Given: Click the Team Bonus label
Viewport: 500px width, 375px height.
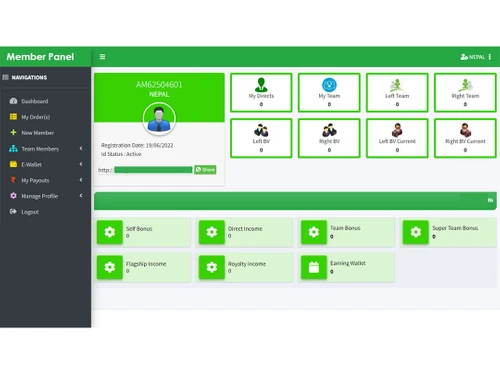Looking at the screenshot, I should pyautogui.click(x=345, y=228).
